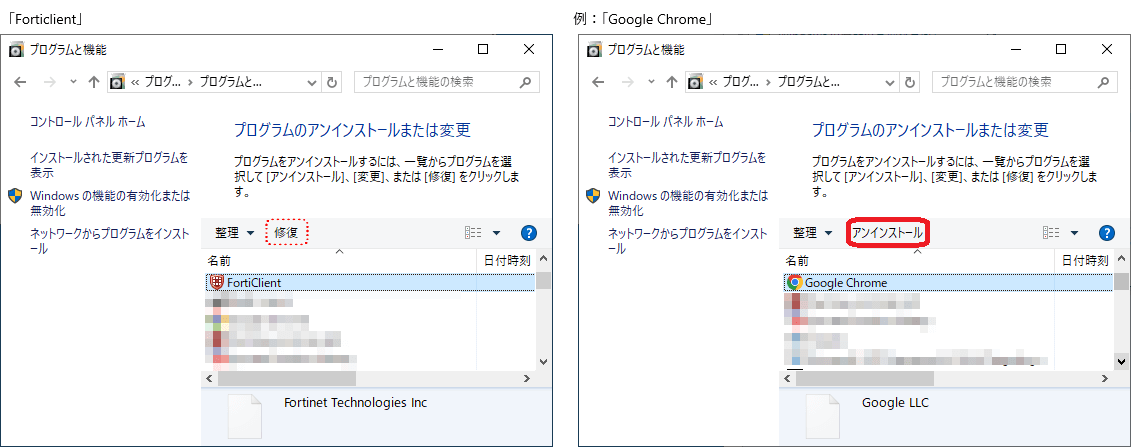Sort by the 名前 column header in the Google Chrome window
Viewport: 1133px width, 447px height.
tap(797, 260)
